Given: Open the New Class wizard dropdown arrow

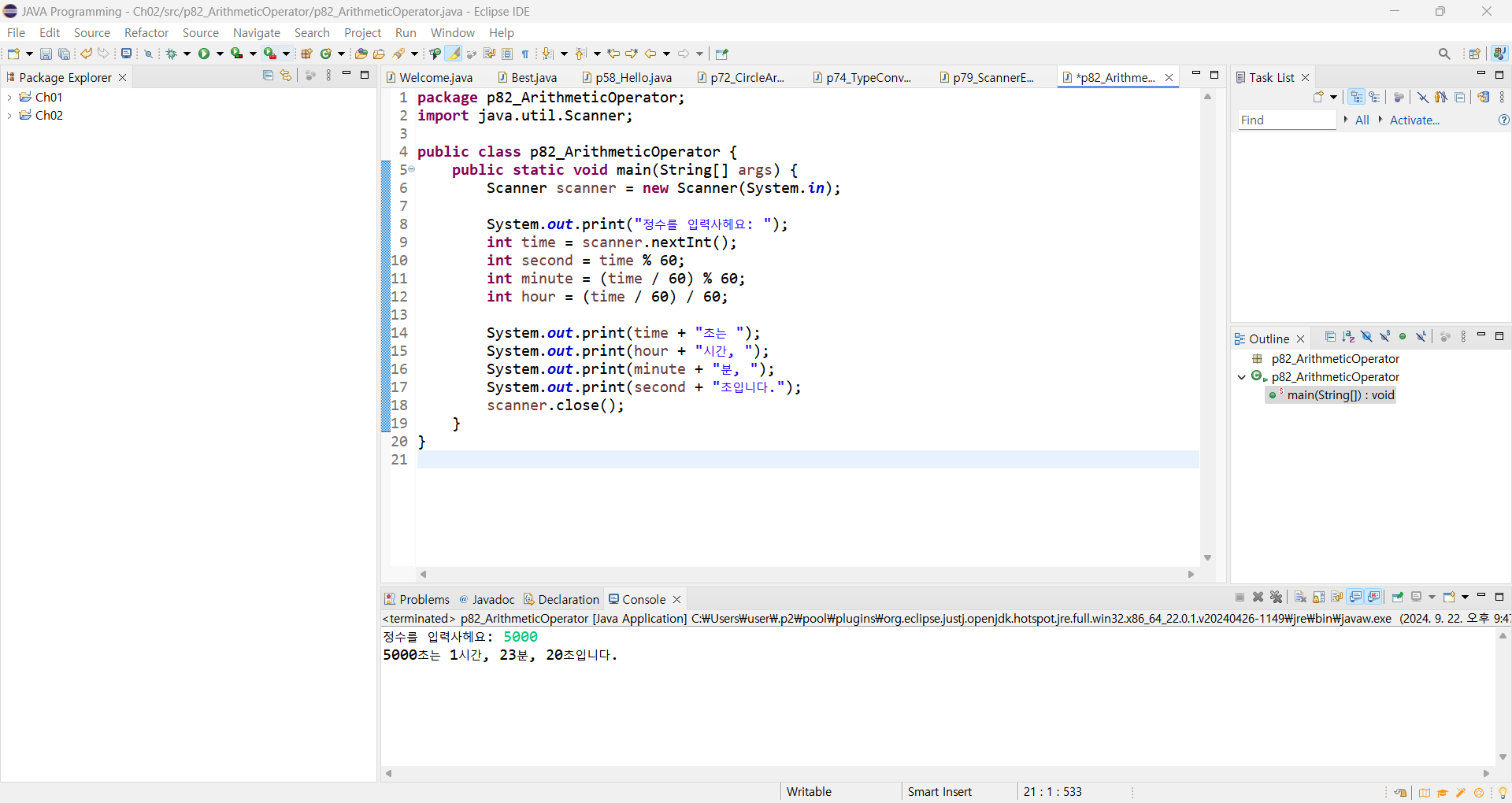Looking at the screenshot, I should pyautogui.click(x=342, y=54).
